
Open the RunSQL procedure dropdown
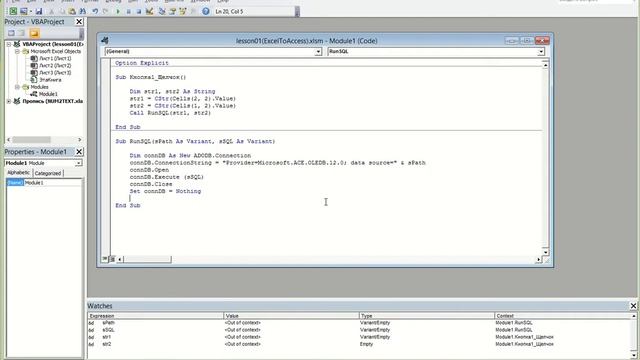point(541,52)
